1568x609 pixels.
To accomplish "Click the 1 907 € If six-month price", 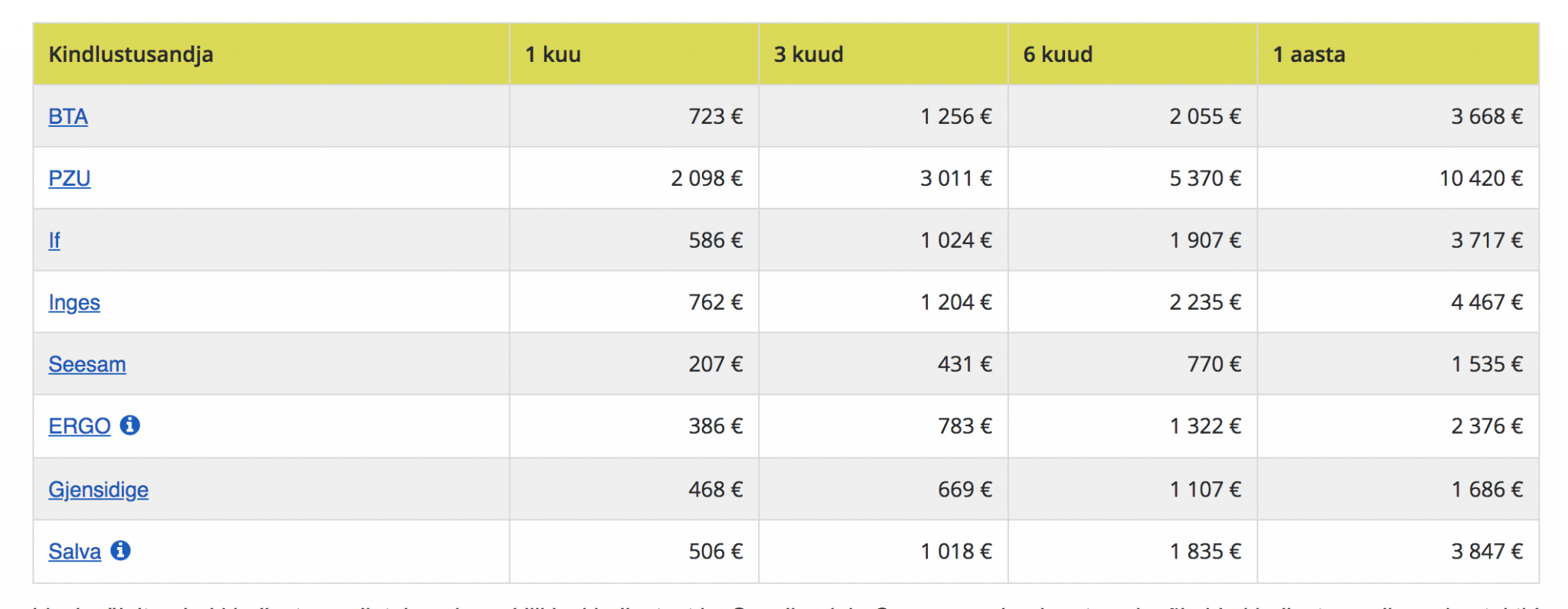I will click(1205, 240).
